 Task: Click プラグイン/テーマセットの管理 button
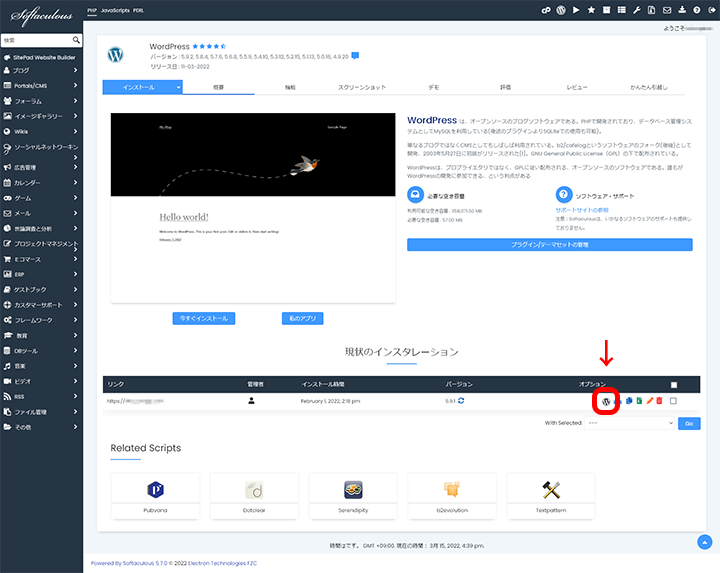[x=550, y=245]
